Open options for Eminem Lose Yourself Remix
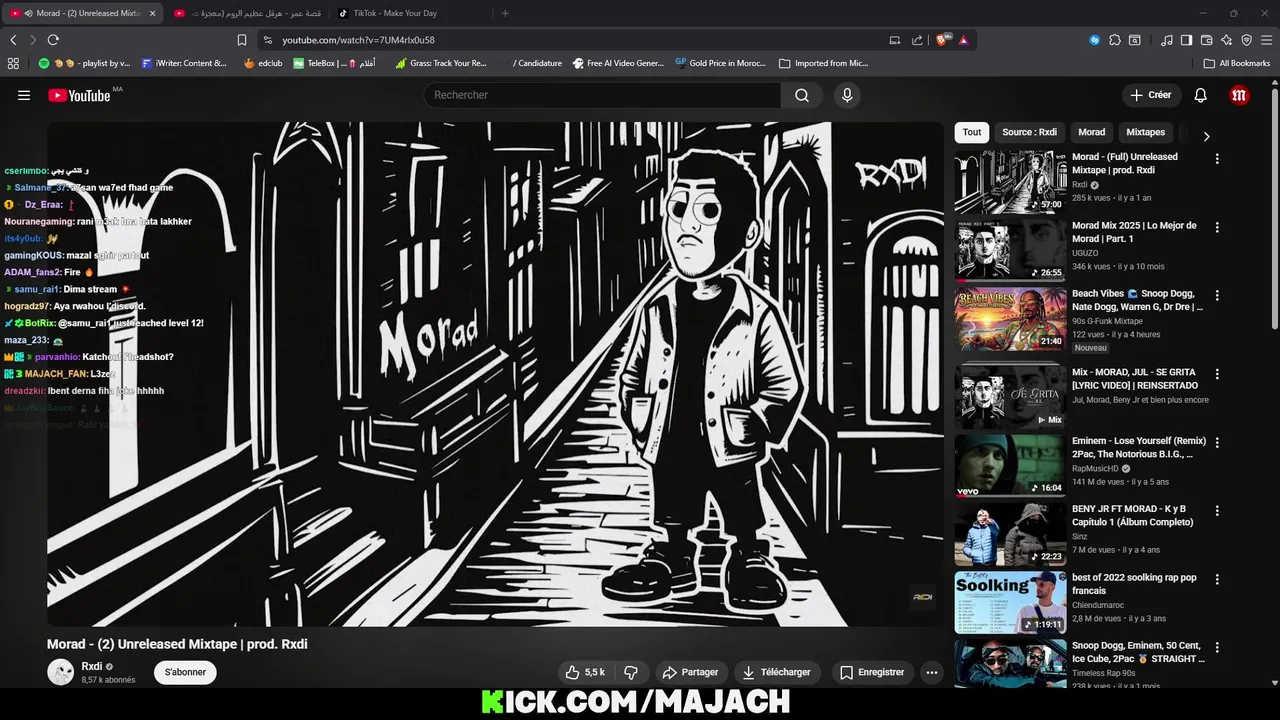This screenshot has height=720, width=1280. [1217, 442]
